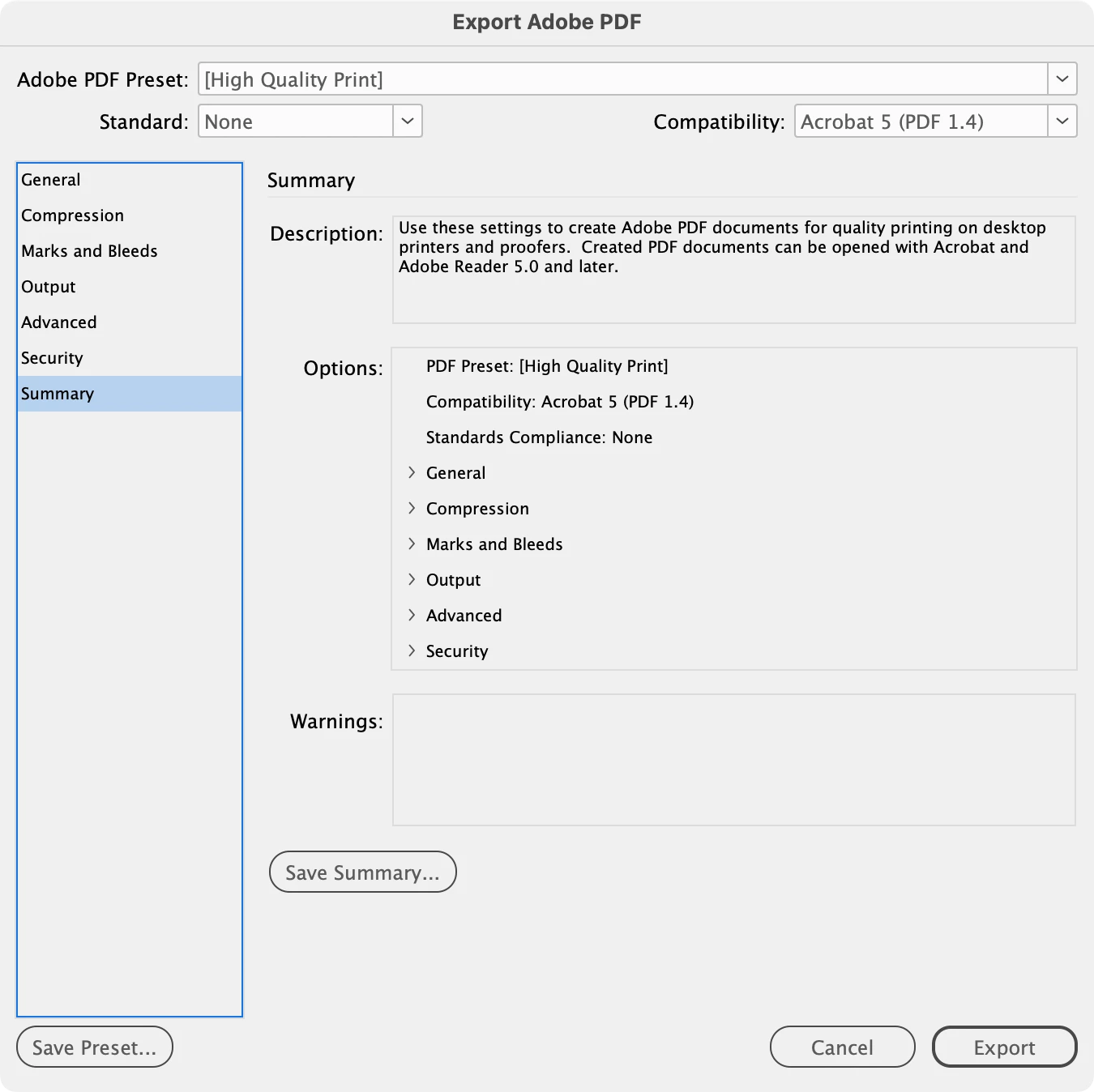Expand Marks and Bleeds in Options summary
The width and height of the screenshot is (1094, 1092).
click(x=412, y=544)
